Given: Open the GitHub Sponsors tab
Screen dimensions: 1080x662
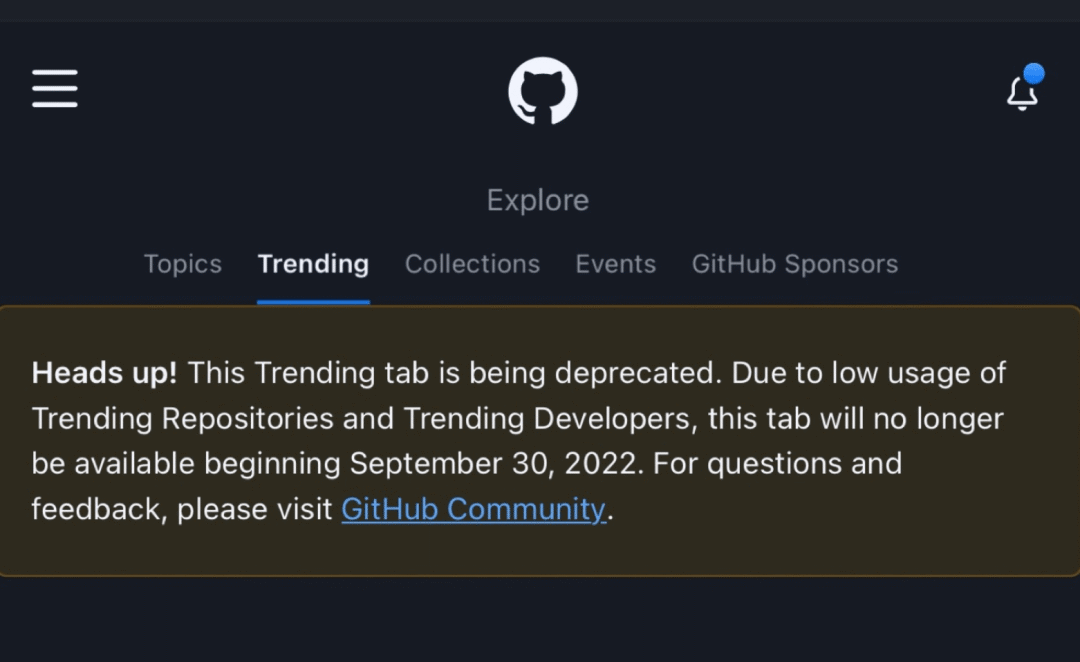Looking at the screenshot, I should coord(795,264).
